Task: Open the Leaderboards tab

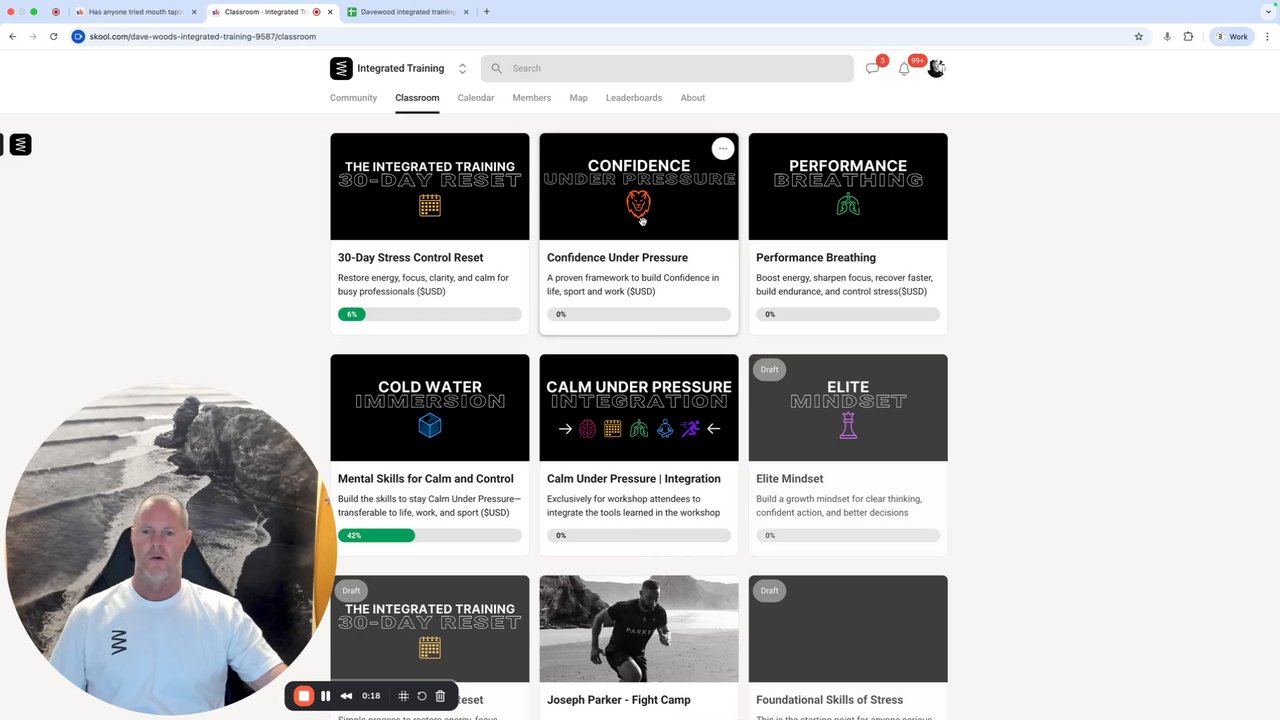Action: point(634,98)
